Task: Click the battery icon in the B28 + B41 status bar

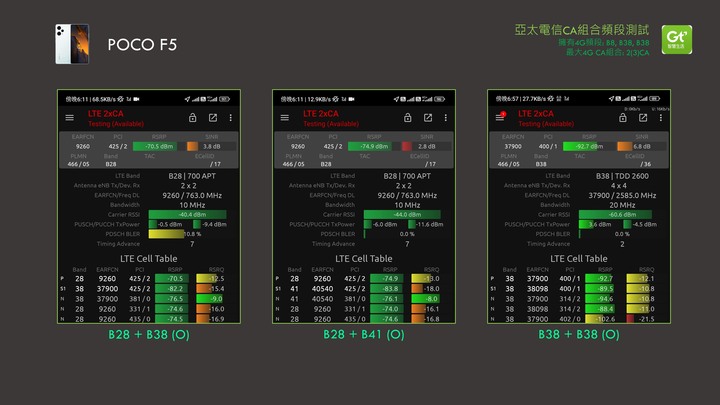Action: click(x=439, y=99)
